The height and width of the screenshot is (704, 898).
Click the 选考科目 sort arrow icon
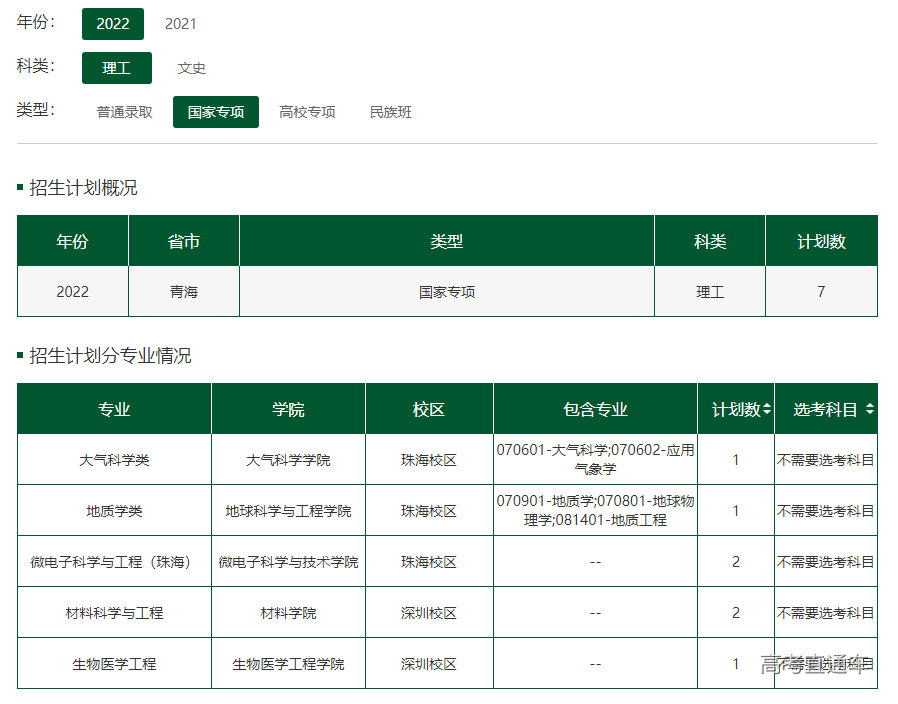click(x=869, y=410)
